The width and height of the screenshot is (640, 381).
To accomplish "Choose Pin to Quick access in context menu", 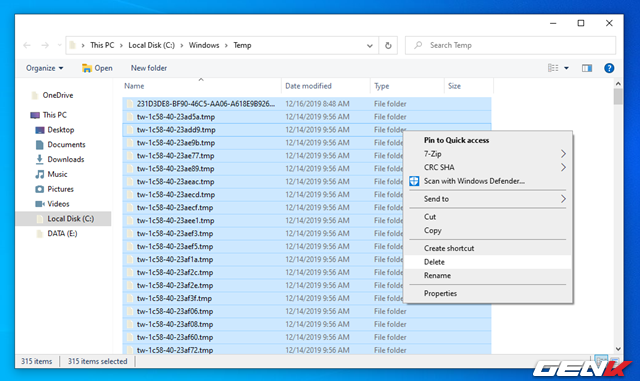I will point(488,140).
